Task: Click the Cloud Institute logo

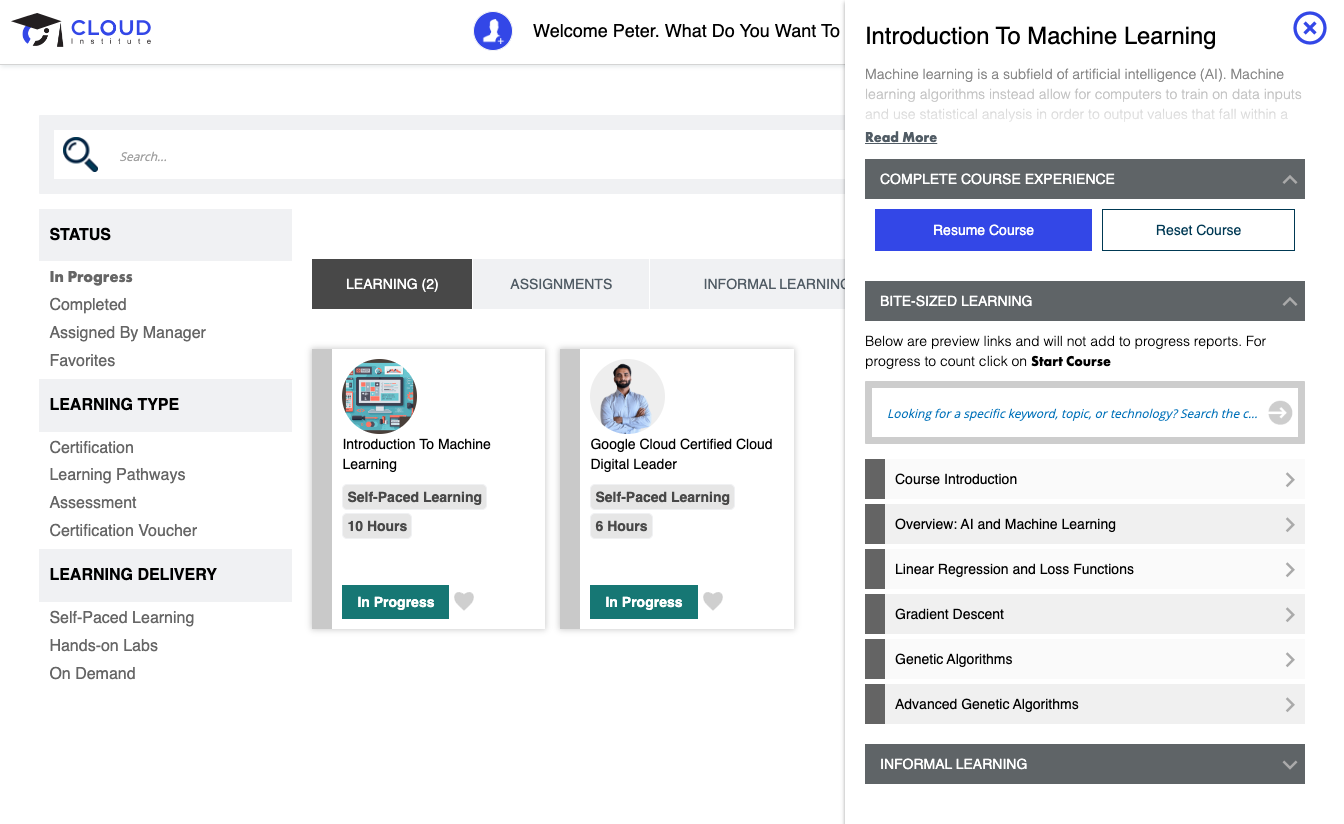Action: [x=83, y=29]
